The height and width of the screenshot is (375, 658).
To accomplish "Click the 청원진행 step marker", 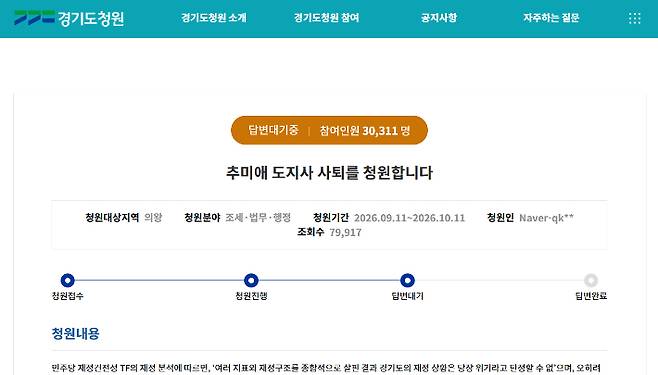I will coord(251,280).
